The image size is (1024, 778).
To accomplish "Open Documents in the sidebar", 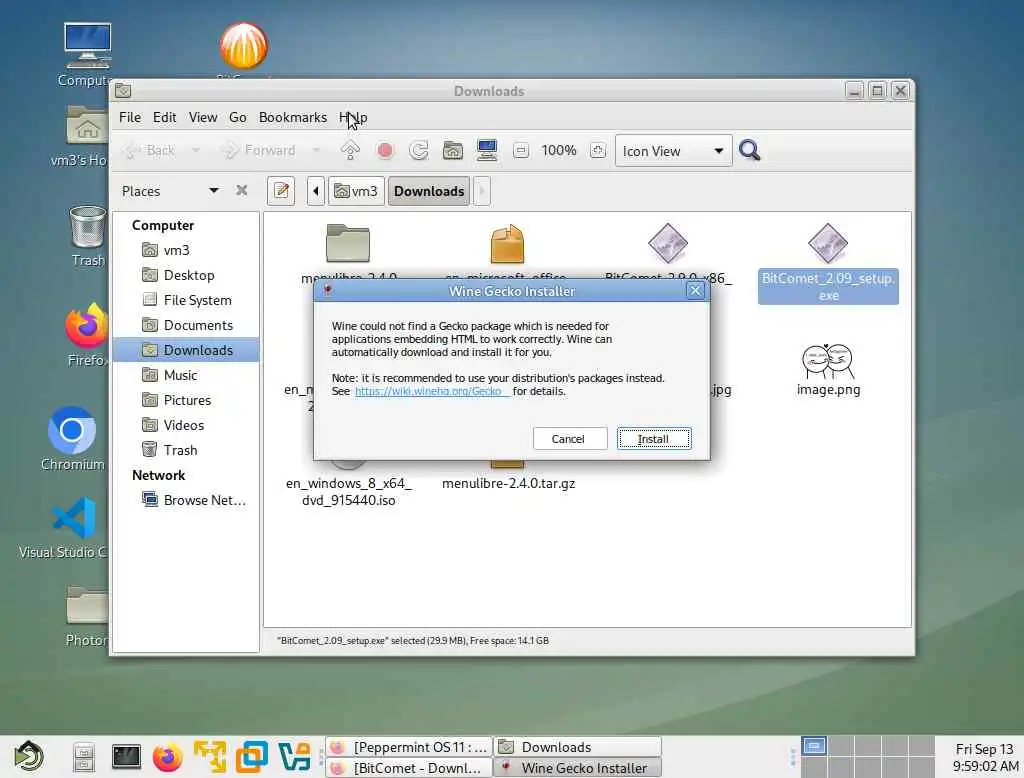I will (198, 325).
